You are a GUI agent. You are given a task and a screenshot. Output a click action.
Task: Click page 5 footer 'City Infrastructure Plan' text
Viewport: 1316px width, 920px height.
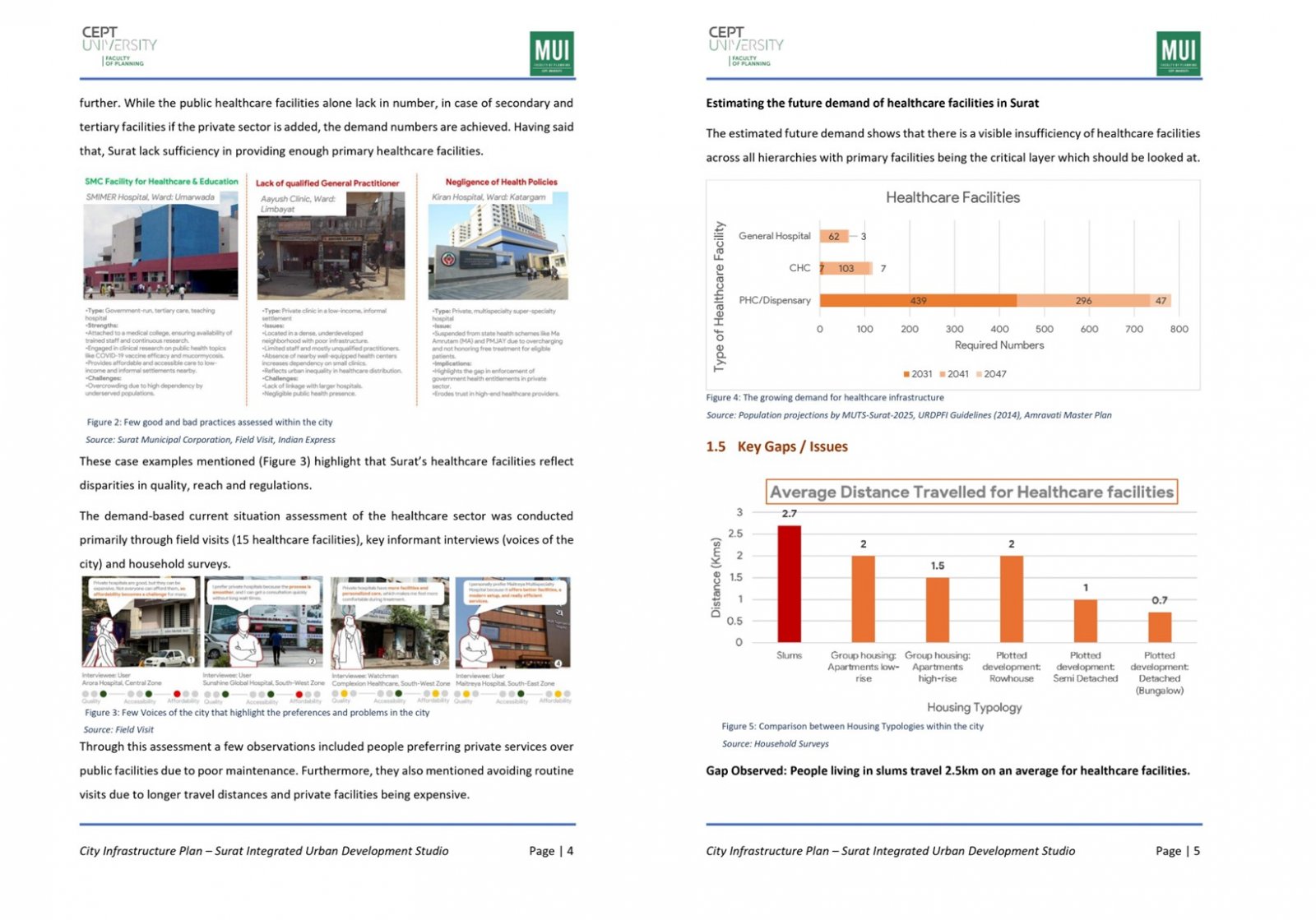point(891,851)
